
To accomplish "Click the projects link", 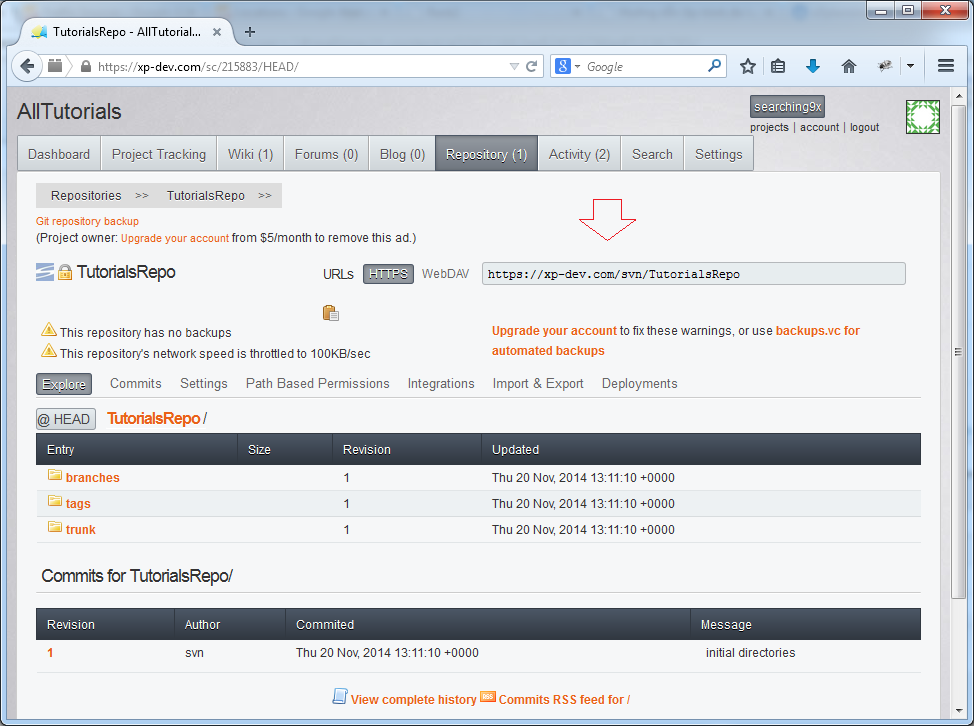I will pos(769,127).
